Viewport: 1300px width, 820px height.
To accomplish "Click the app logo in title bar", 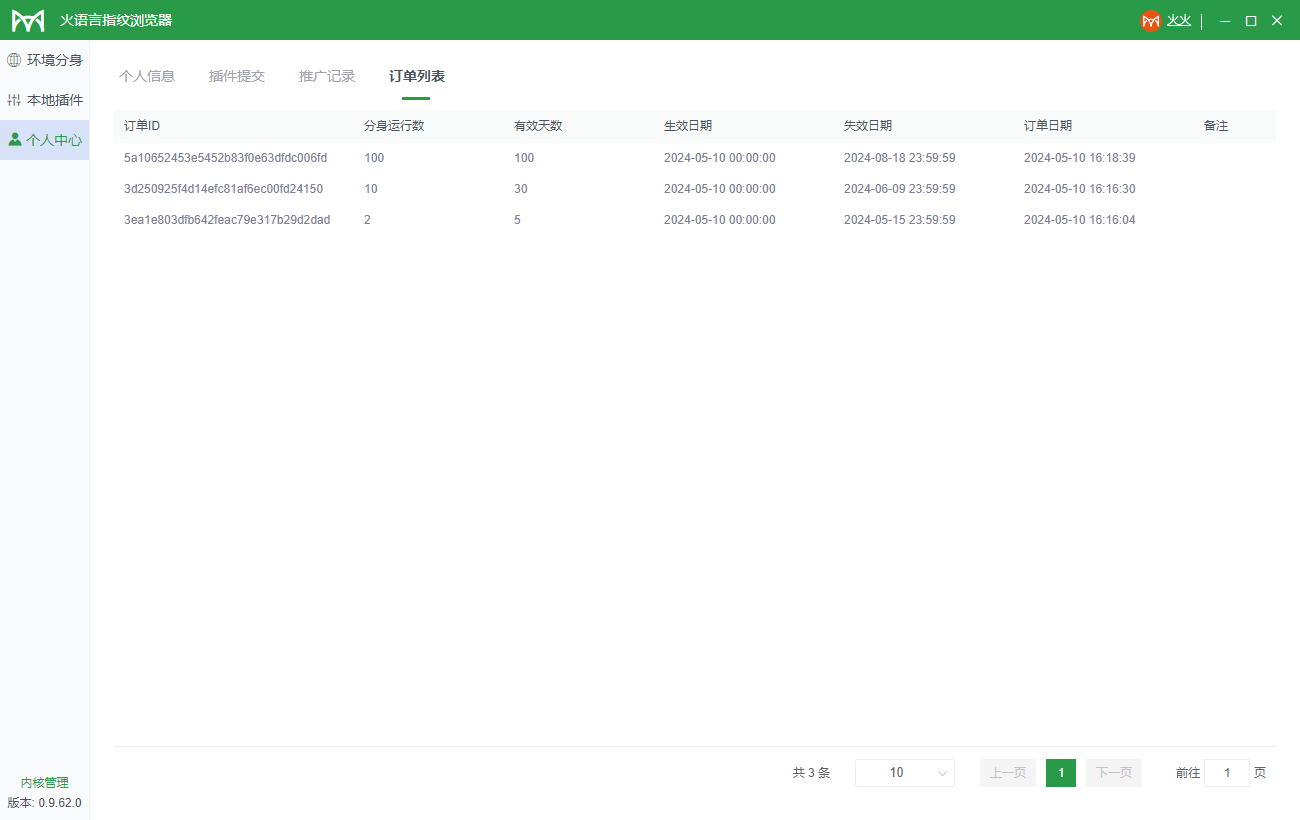I will click(x=28, y=20).
